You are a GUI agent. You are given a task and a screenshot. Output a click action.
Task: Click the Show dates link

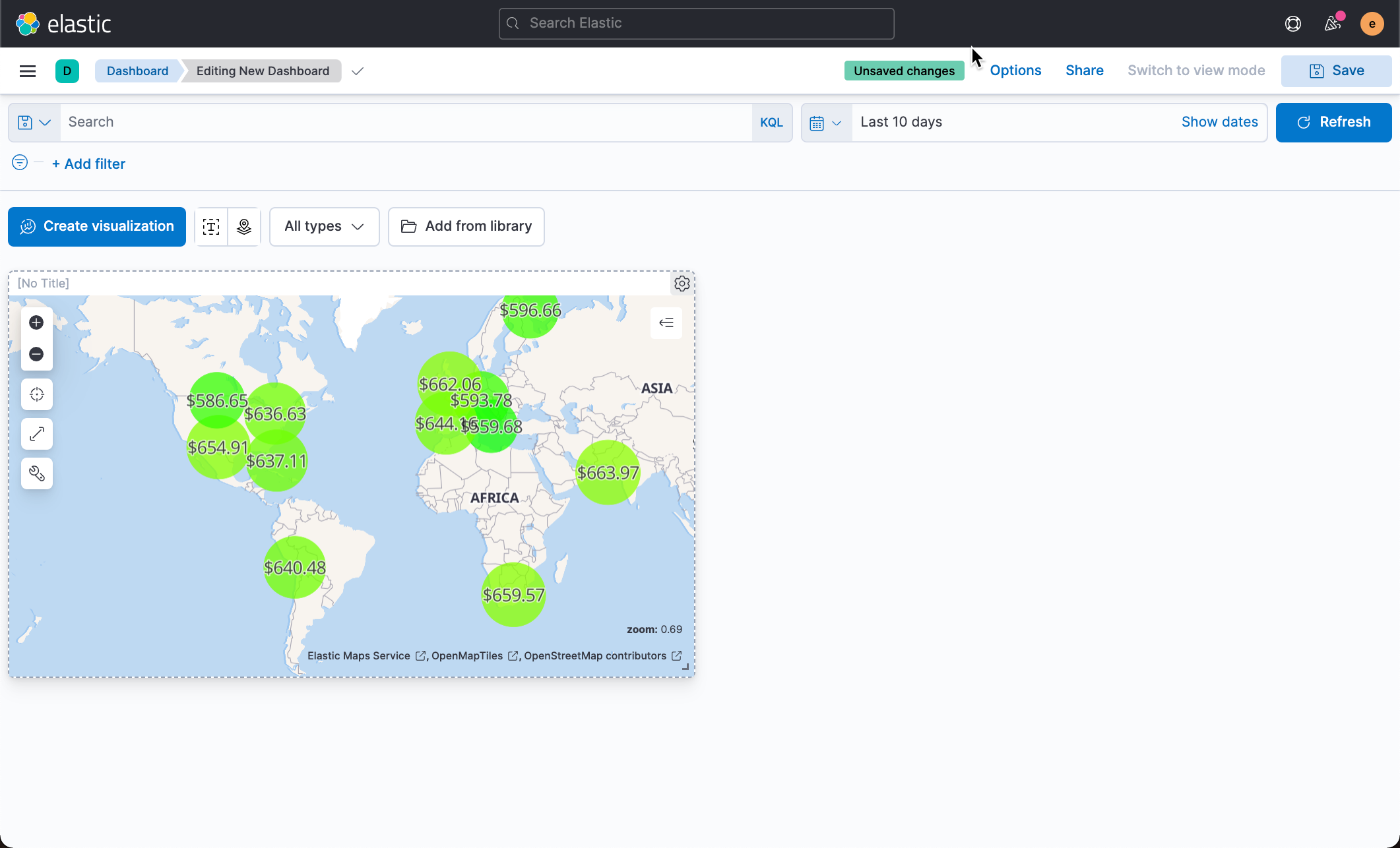pyautogui.click(x=1219, y=122)
